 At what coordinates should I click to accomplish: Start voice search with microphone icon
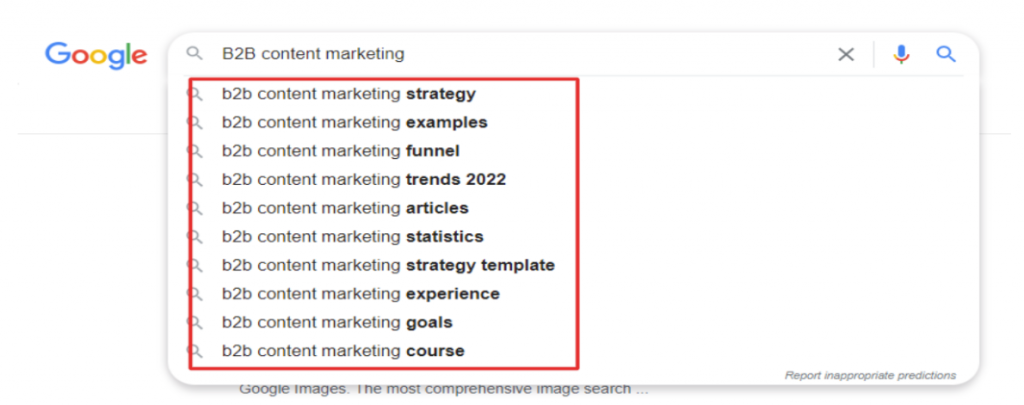tap(901, 54)
